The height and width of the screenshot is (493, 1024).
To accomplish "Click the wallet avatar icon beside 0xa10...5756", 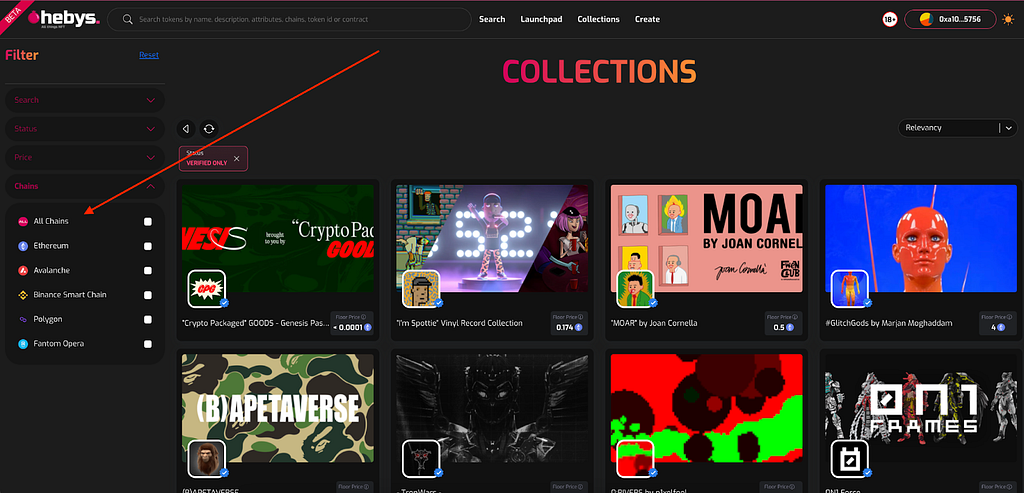I will [926, 20].
